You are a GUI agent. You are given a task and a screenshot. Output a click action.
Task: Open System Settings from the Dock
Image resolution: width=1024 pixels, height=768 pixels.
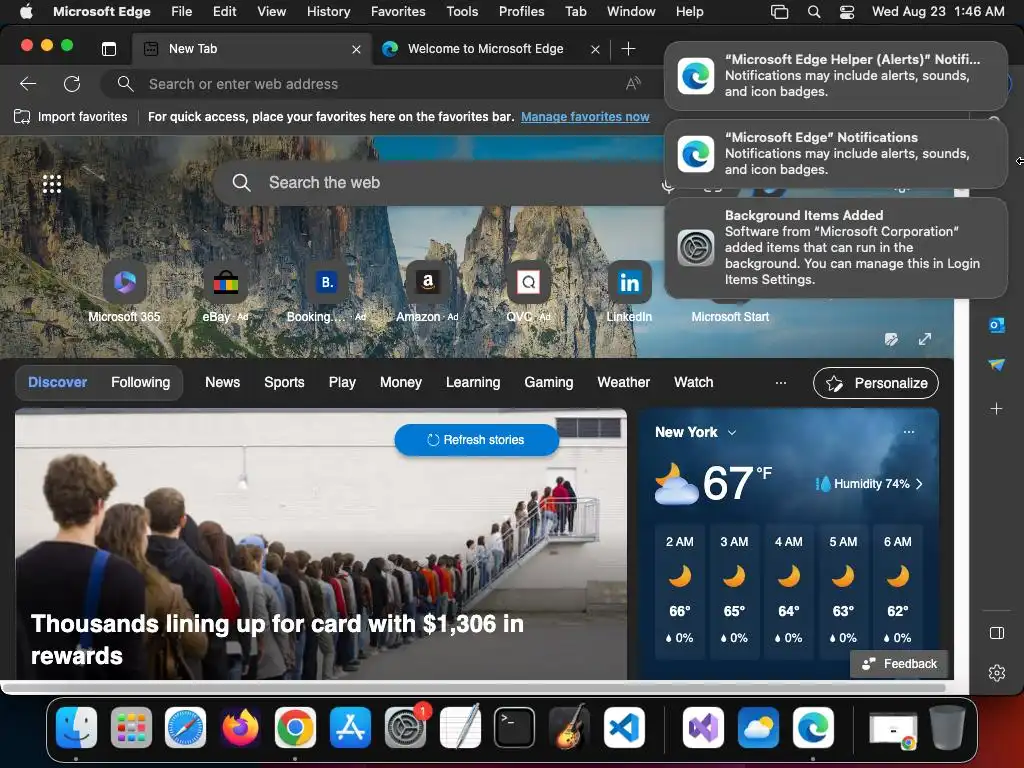click(x=405, y=727)
